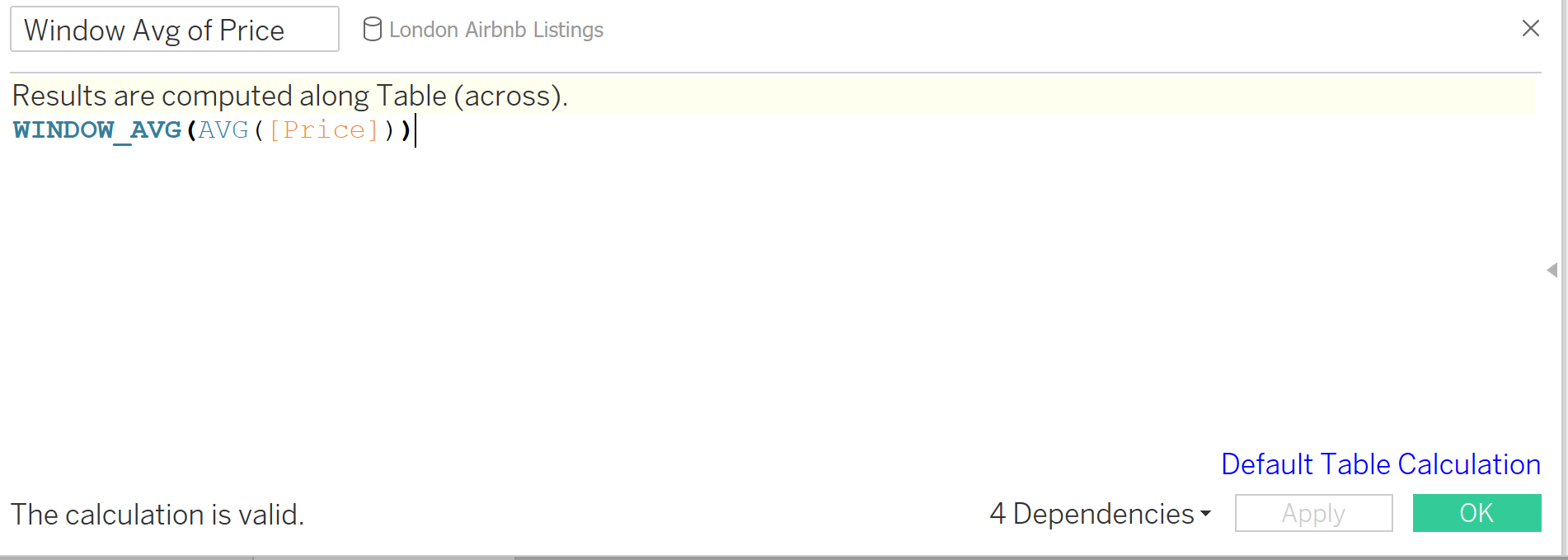The image size is (1568, 560).
Task: Click the Dependencies dropdown caret arrow
Action: tap(1206, 514)
